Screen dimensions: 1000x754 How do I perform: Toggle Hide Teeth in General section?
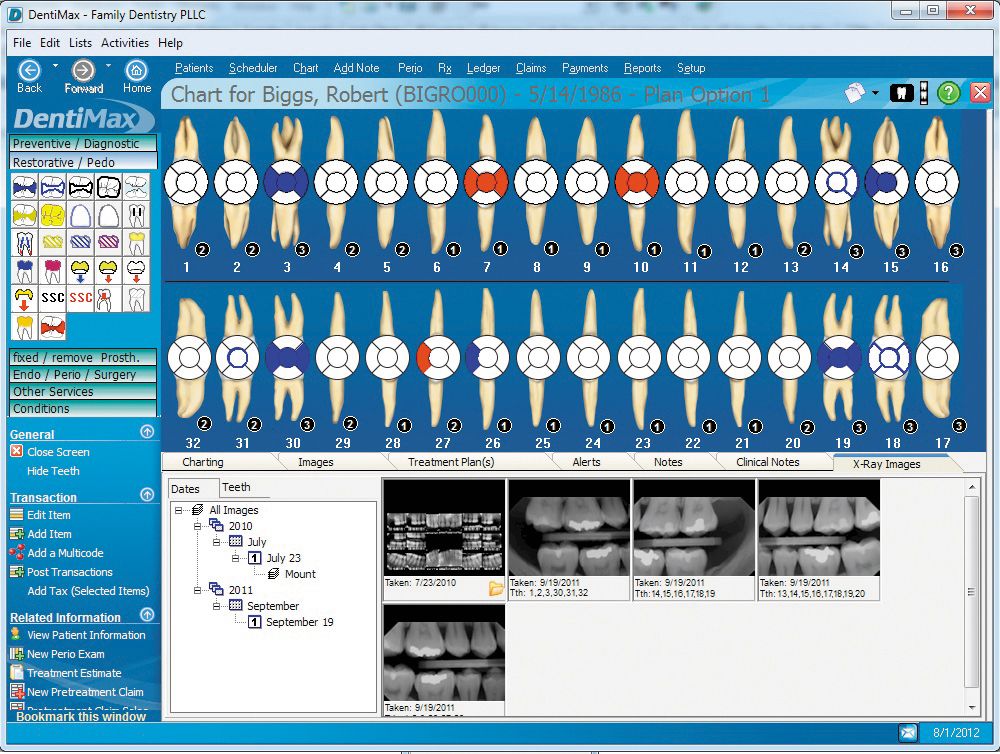53,471
